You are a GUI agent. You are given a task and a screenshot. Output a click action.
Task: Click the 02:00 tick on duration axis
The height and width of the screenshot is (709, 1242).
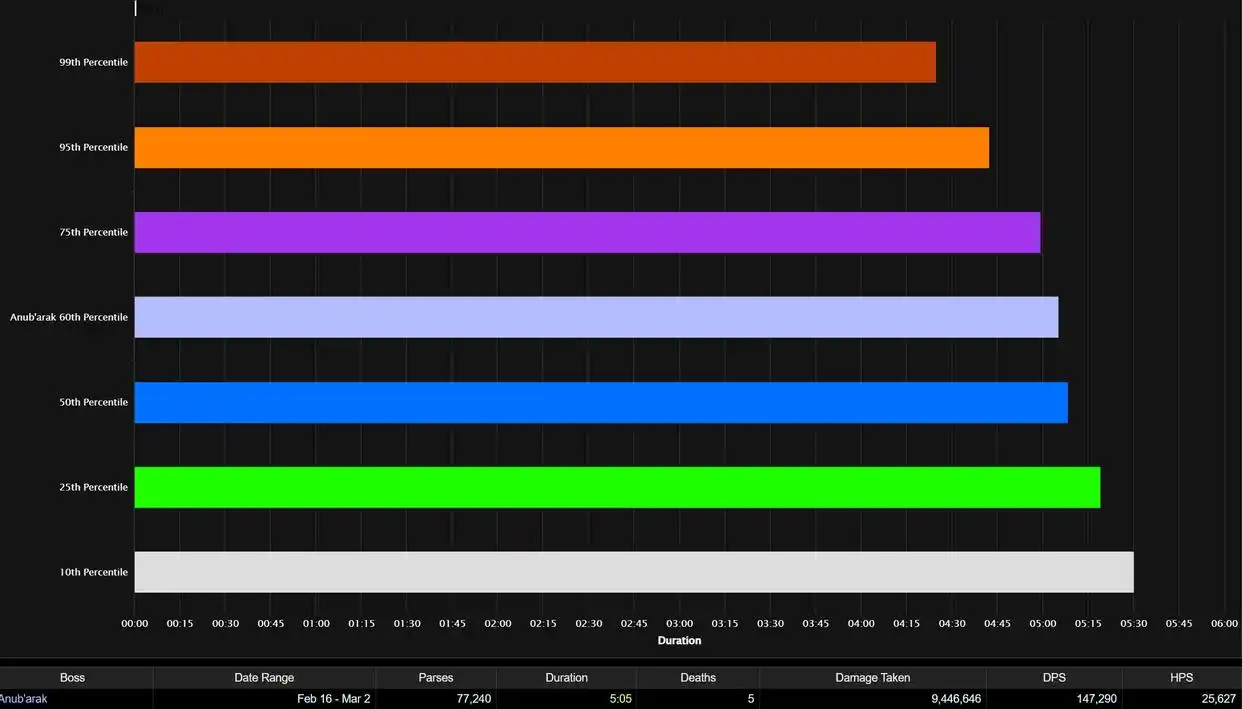pos(498,623)
